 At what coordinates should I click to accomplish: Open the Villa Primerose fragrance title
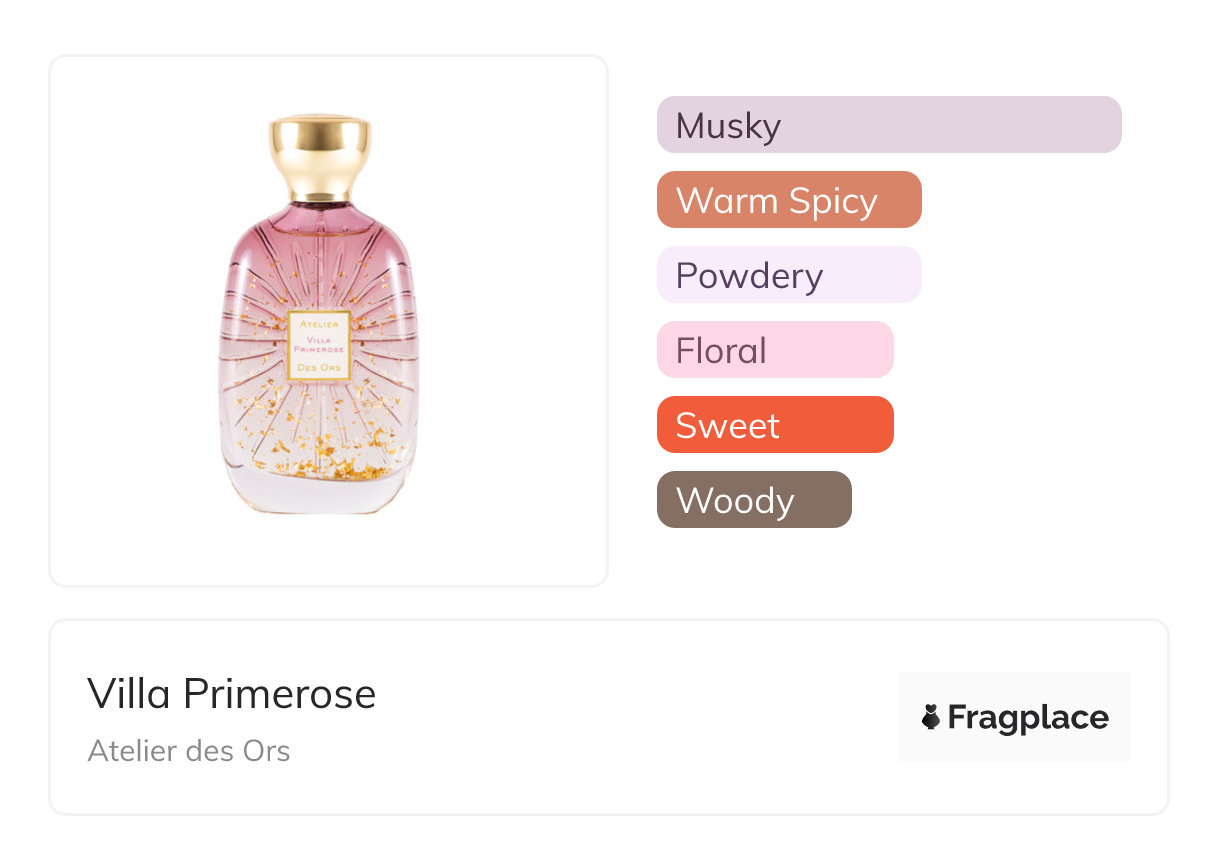[x=232, y=694]
